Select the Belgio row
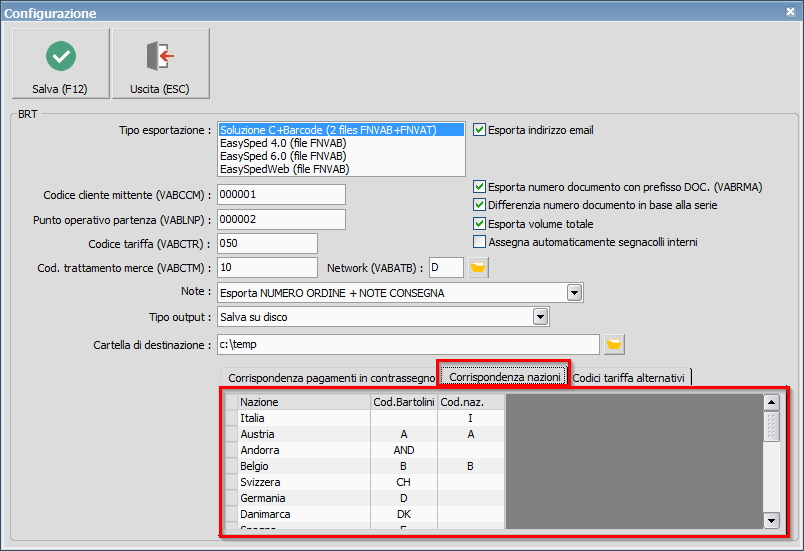The image size is (804, 551). [x=365, y=466]
